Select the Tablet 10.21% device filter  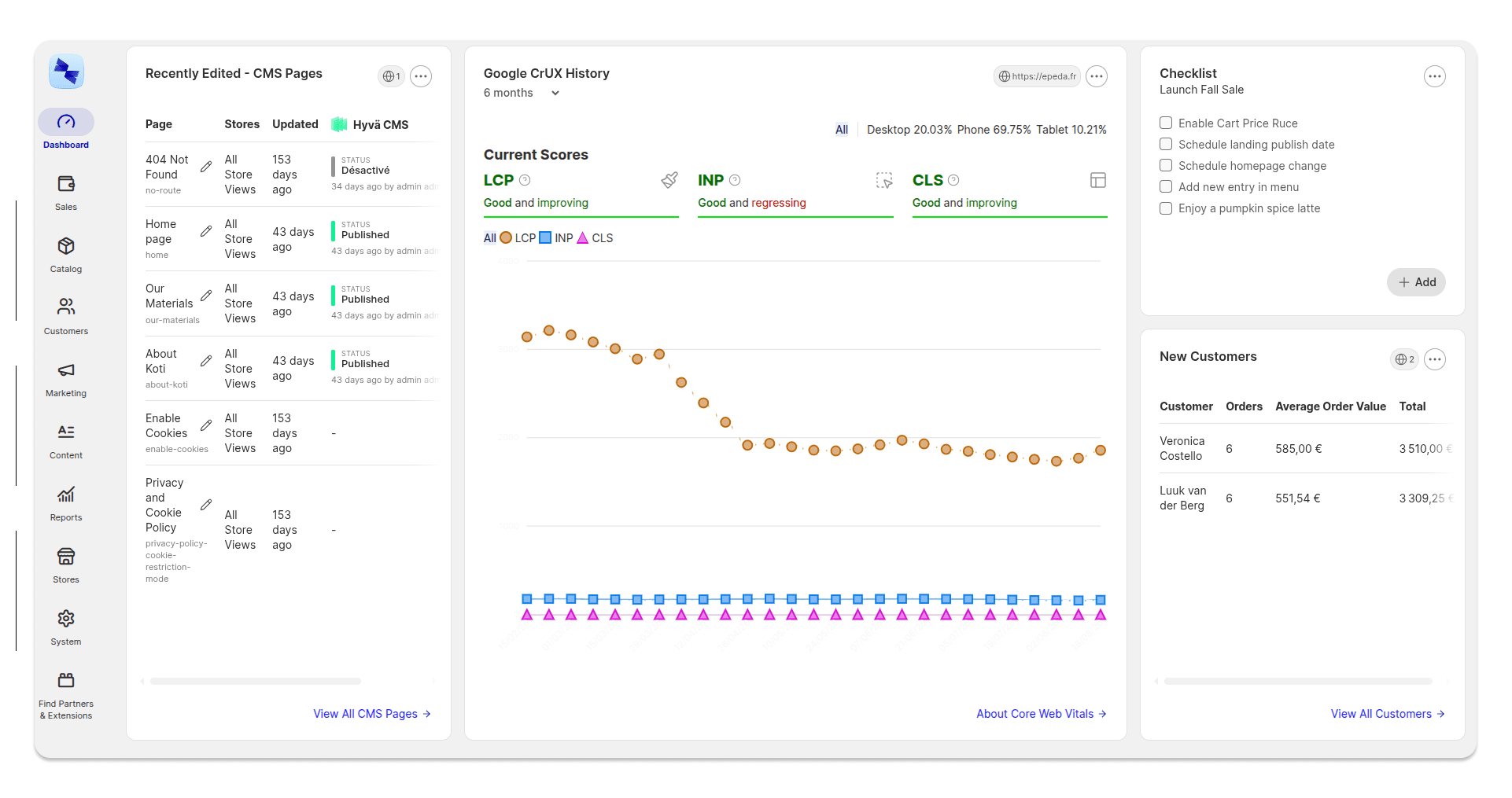pos(1071,130)
